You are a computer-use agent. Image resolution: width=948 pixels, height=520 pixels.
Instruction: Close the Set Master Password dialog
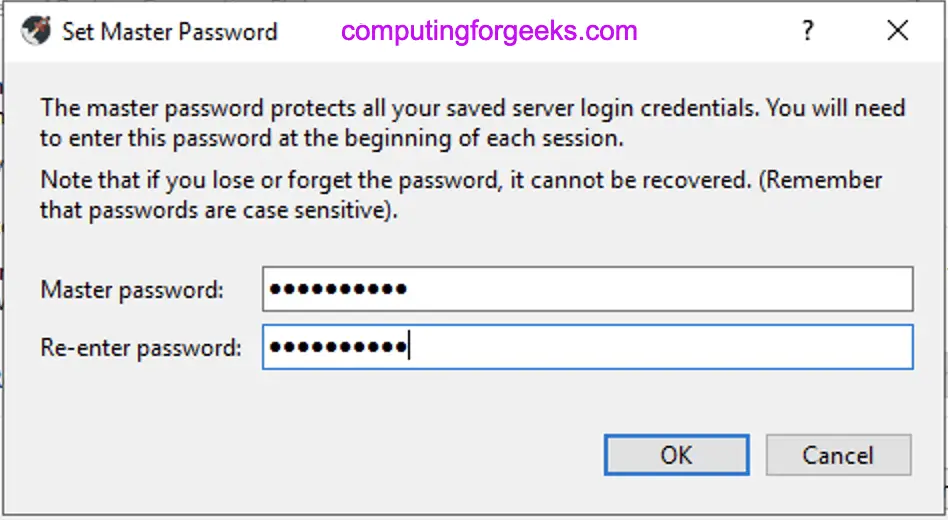coord(898,30)
